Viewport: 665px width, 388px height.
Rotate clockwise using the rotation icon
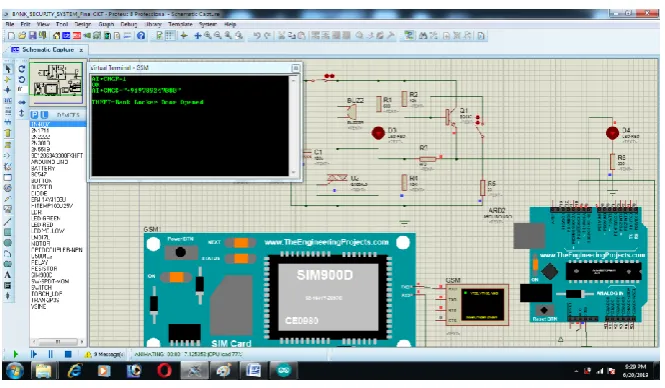pos(22,69)
